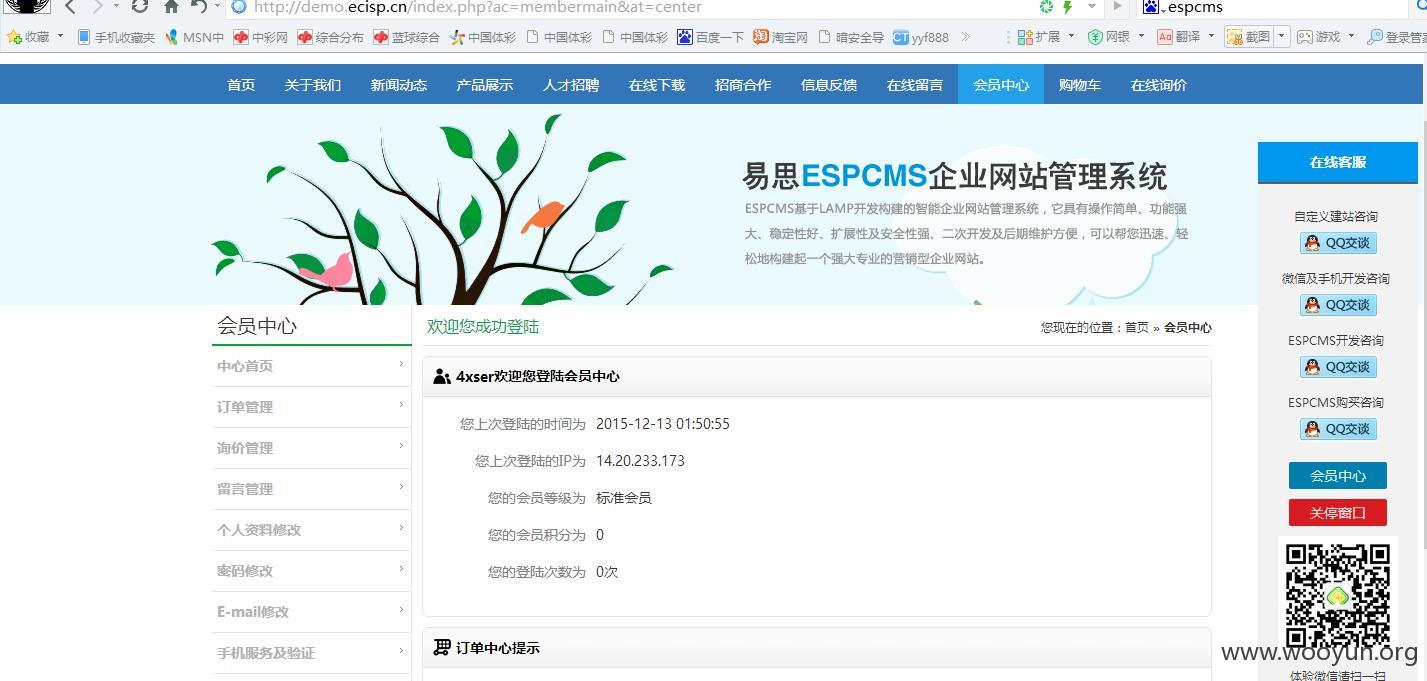Click the WeChat QR code image
1427x681 pixels.
pyautogui.click(x=1337, y=595)
